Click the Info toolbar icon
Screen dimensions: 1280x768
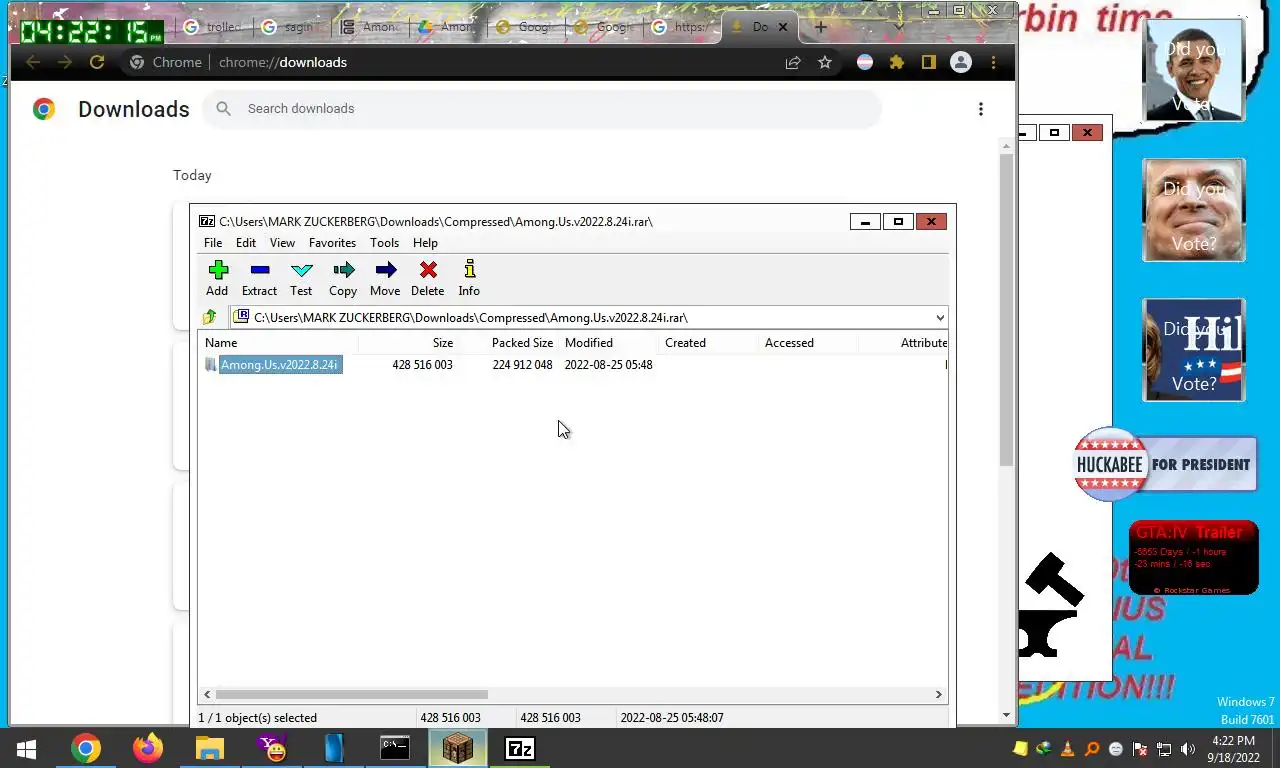pyautogui.click(x=469, y=278)
